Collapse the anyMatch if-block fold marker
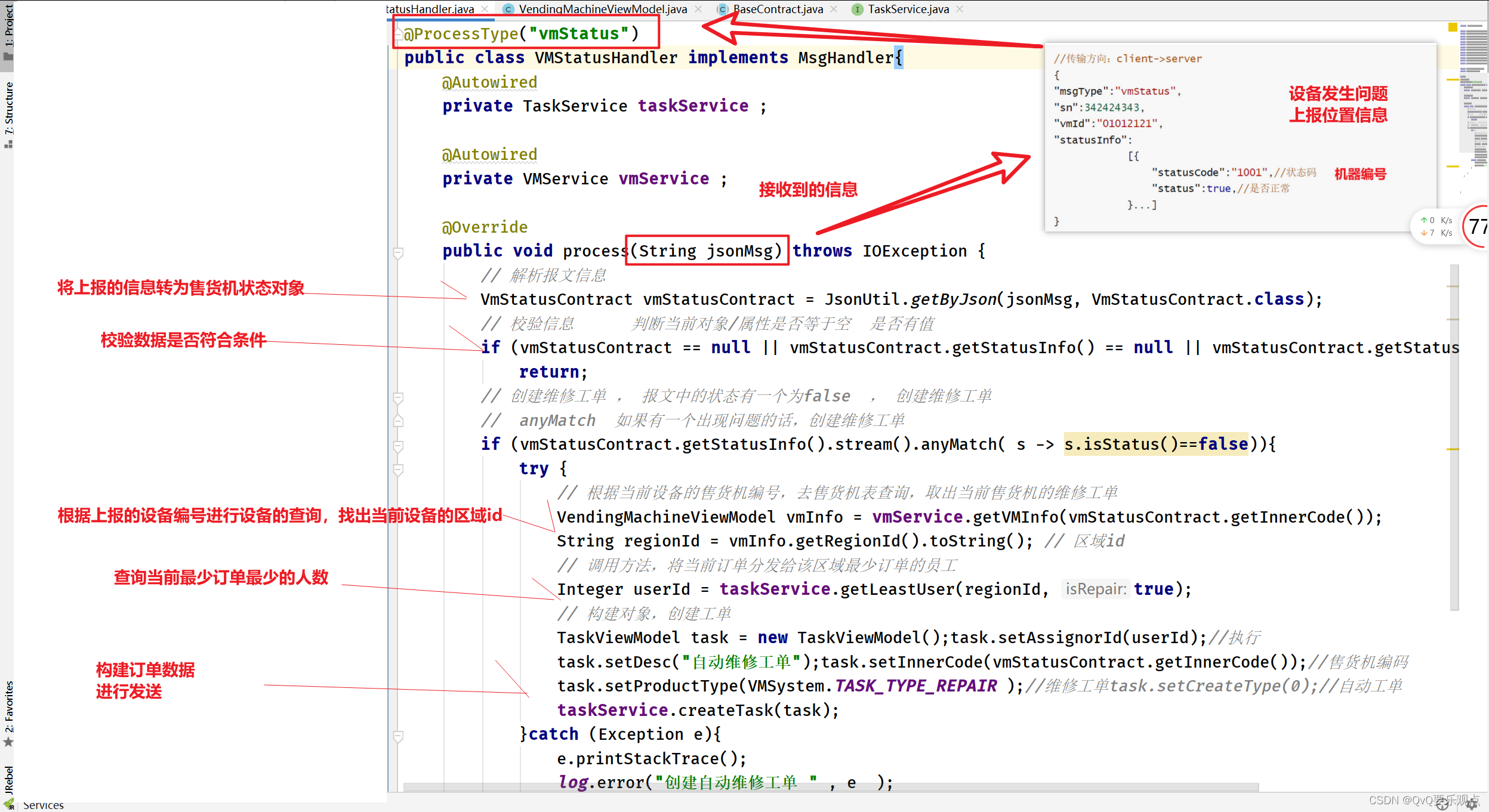 pos(399,446)
